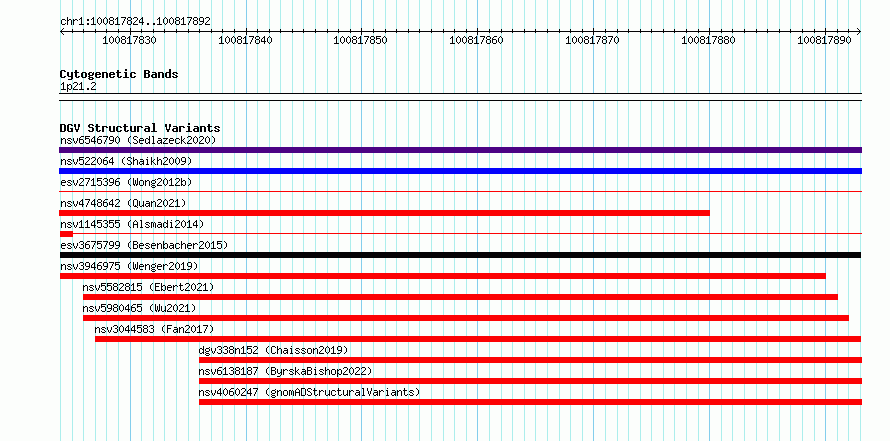Click the Cytogenetic Bands track title
The height and width of the screenshot is (441, 890).
[119, 74]
